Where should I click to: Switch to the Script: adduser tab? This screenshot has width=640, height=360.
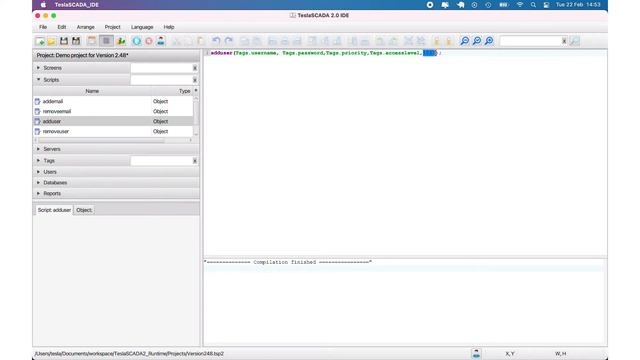point(54,210)
